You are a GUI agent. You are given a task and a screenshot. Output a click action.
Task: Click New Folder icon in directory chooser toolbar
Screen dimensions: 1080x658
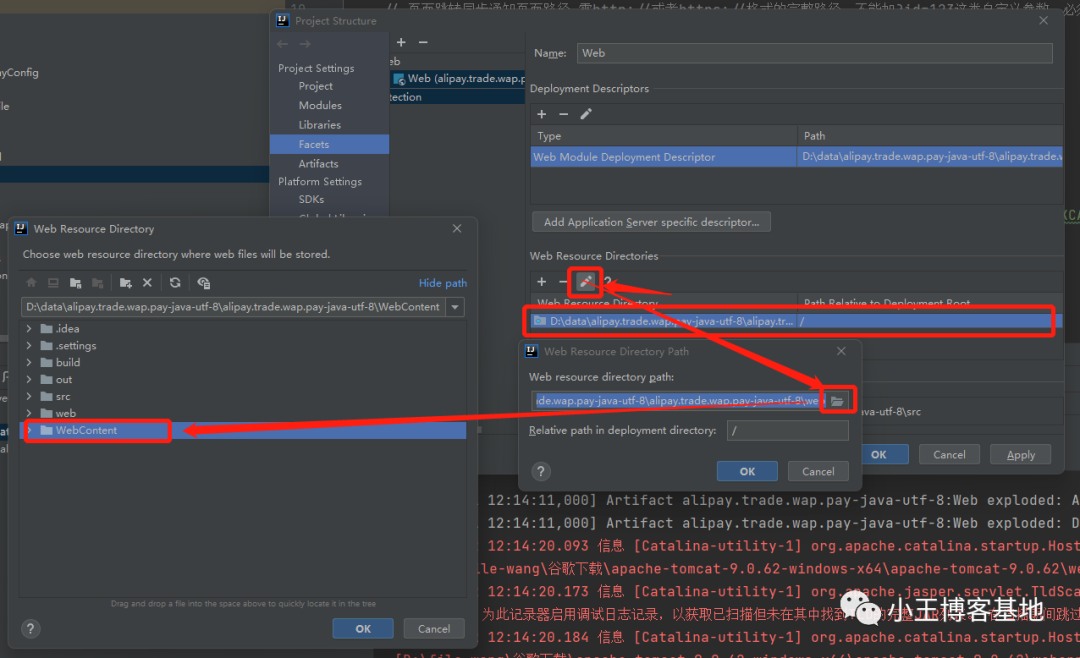click(x=126, y=283)
